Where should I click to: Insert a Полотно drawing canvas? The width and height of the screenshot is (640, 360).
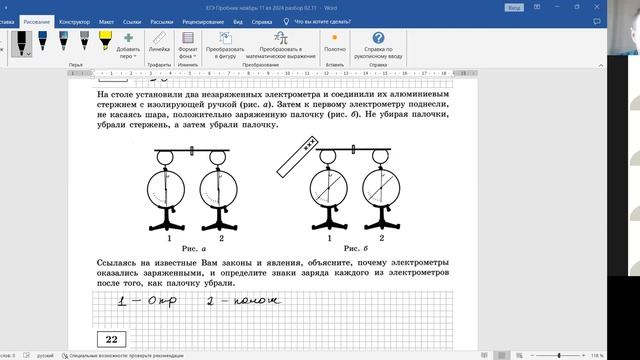coord(335,42)
